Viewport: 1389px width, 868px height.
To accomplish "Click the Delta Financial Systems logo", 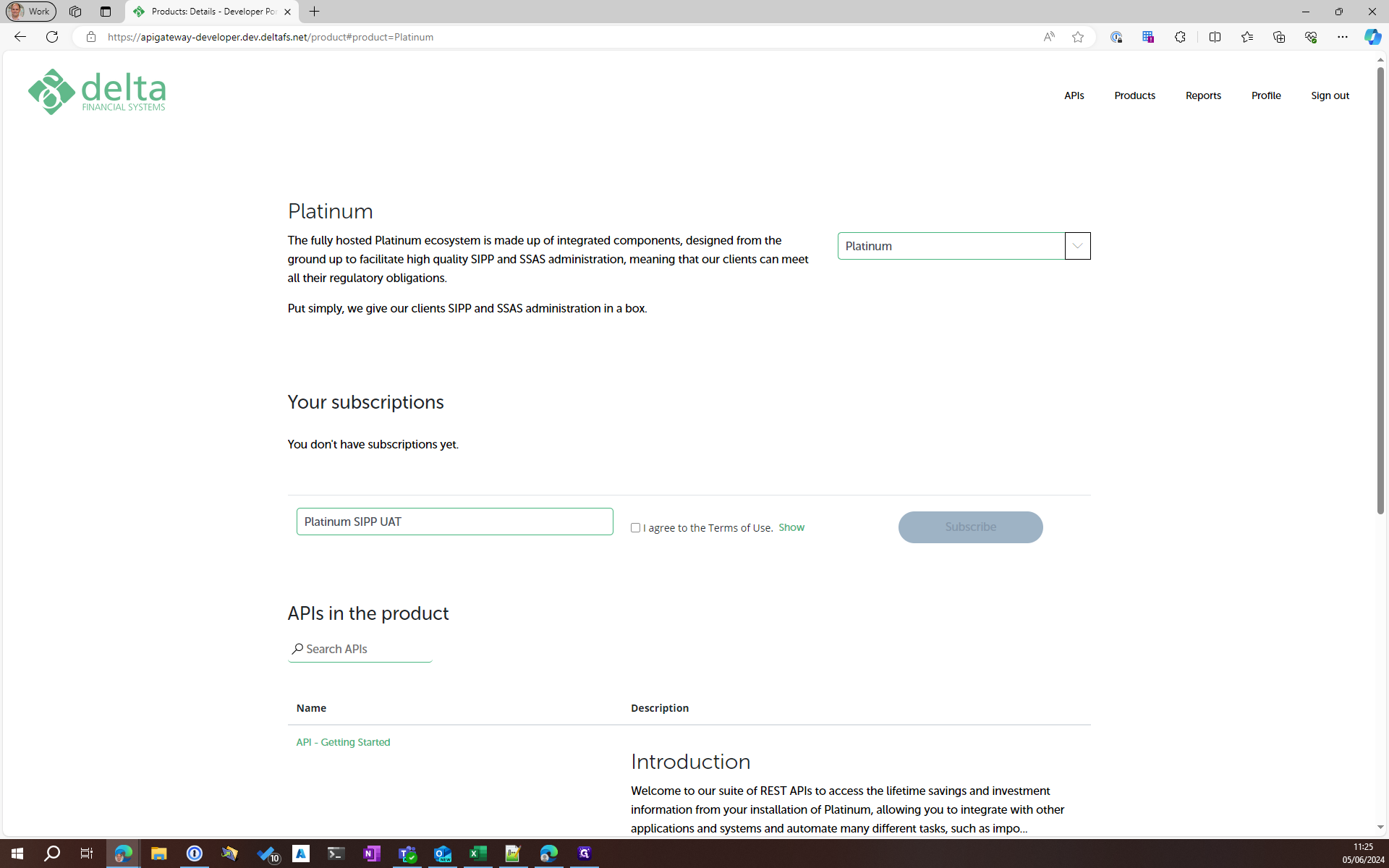I will pos(97,92).
